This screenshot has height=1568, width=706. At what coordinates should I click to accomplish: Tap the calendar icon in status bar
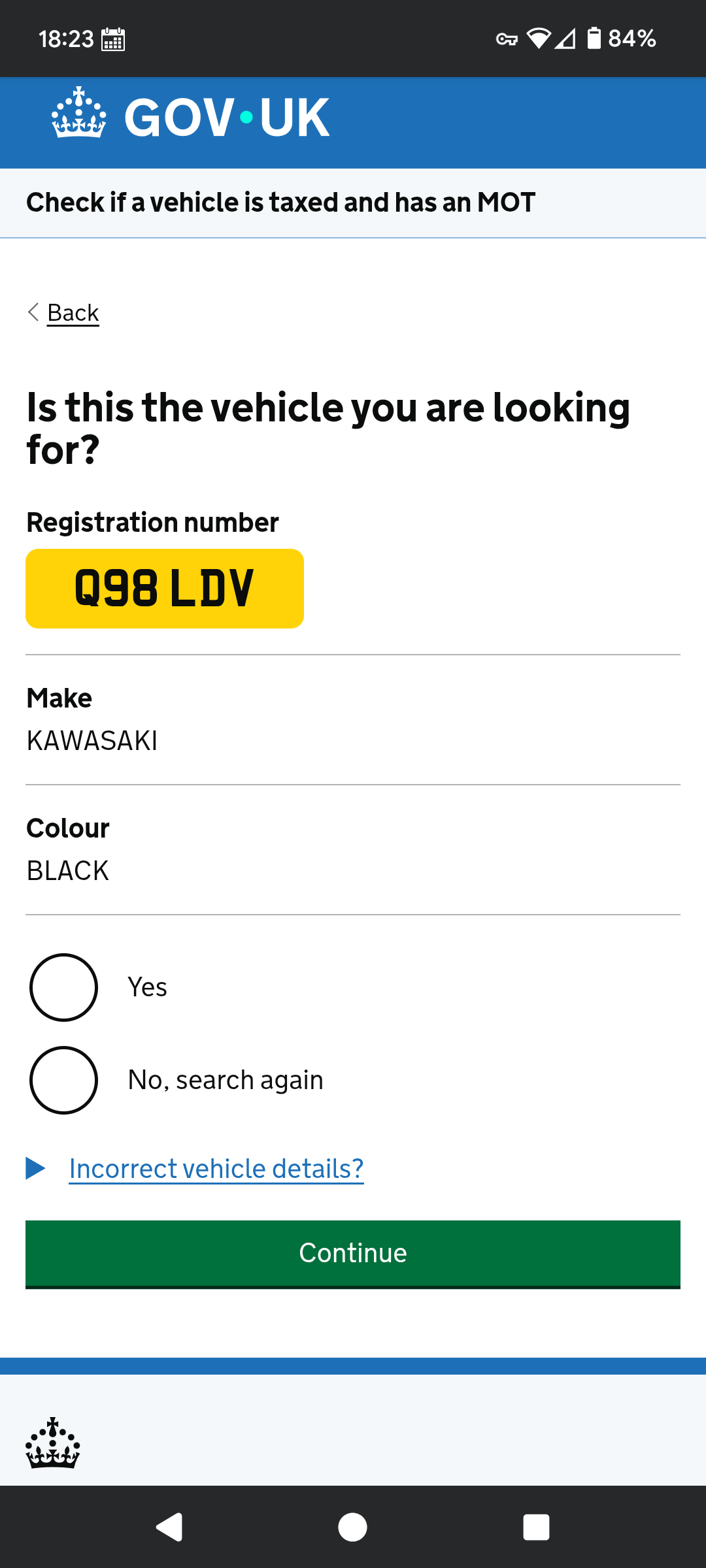pyautogui.click(x=113, y=39)
